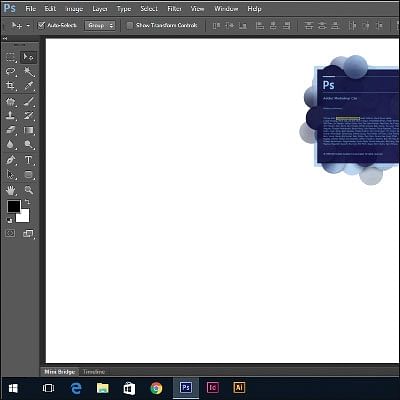This screenshot has width=400, height=400.
Task: Pick the Magic Wand tool
Action: 29,71
